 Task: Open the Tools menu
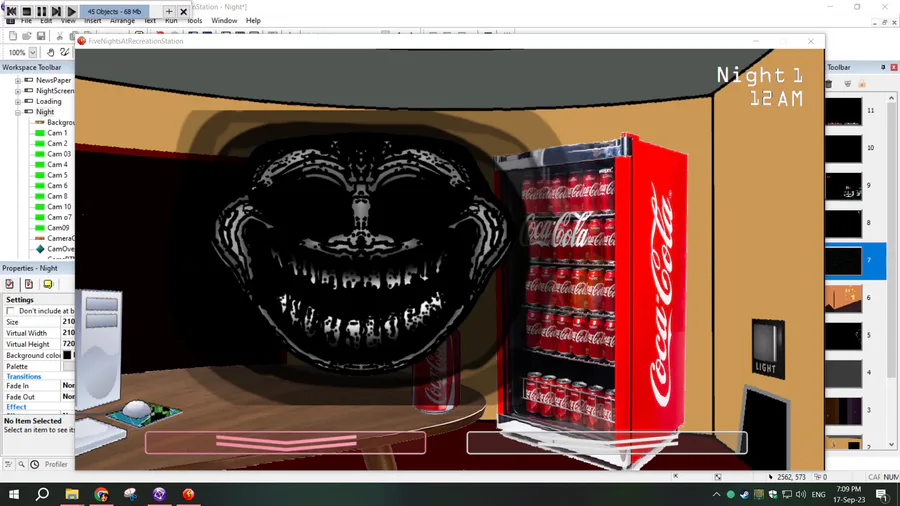195,21
